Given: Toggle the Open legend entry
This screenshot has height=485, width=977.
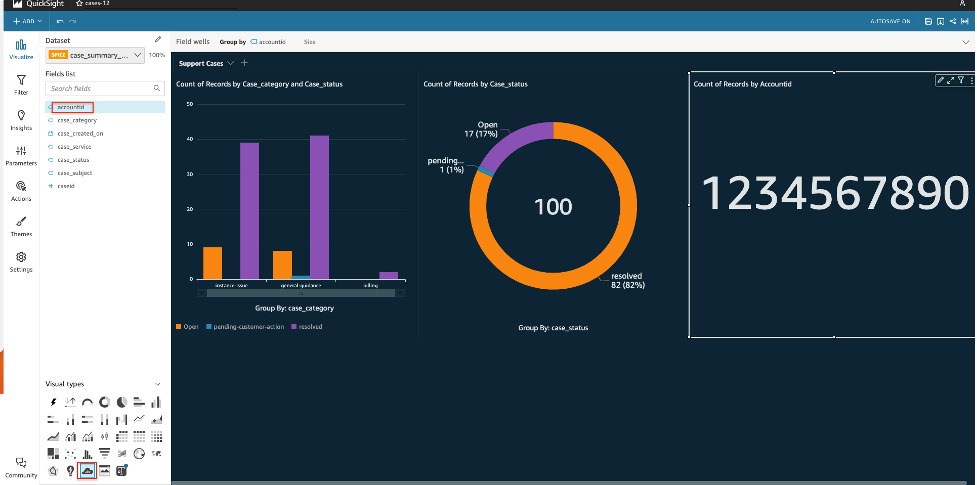Looking at the screenshot, I should (x=188, y=327).
